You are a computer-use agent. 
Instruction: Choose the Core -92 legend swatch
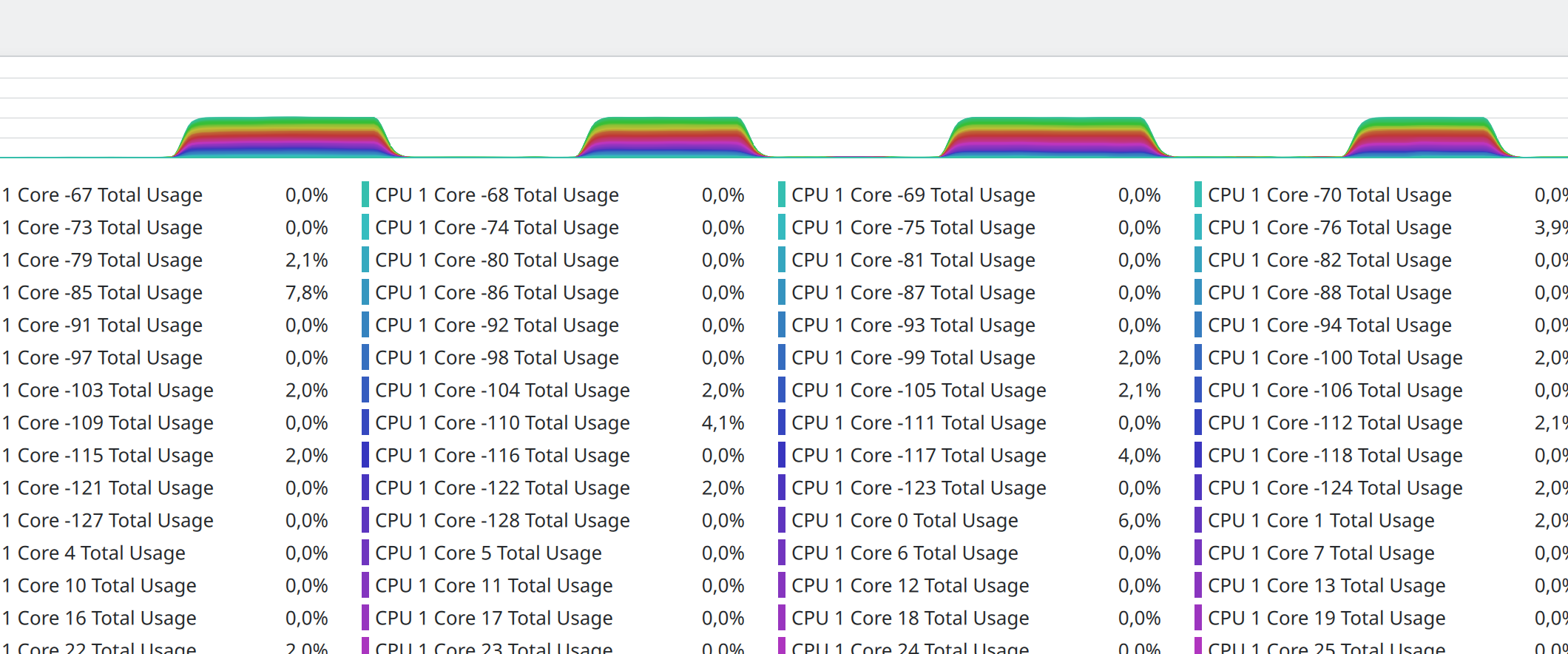365,325
